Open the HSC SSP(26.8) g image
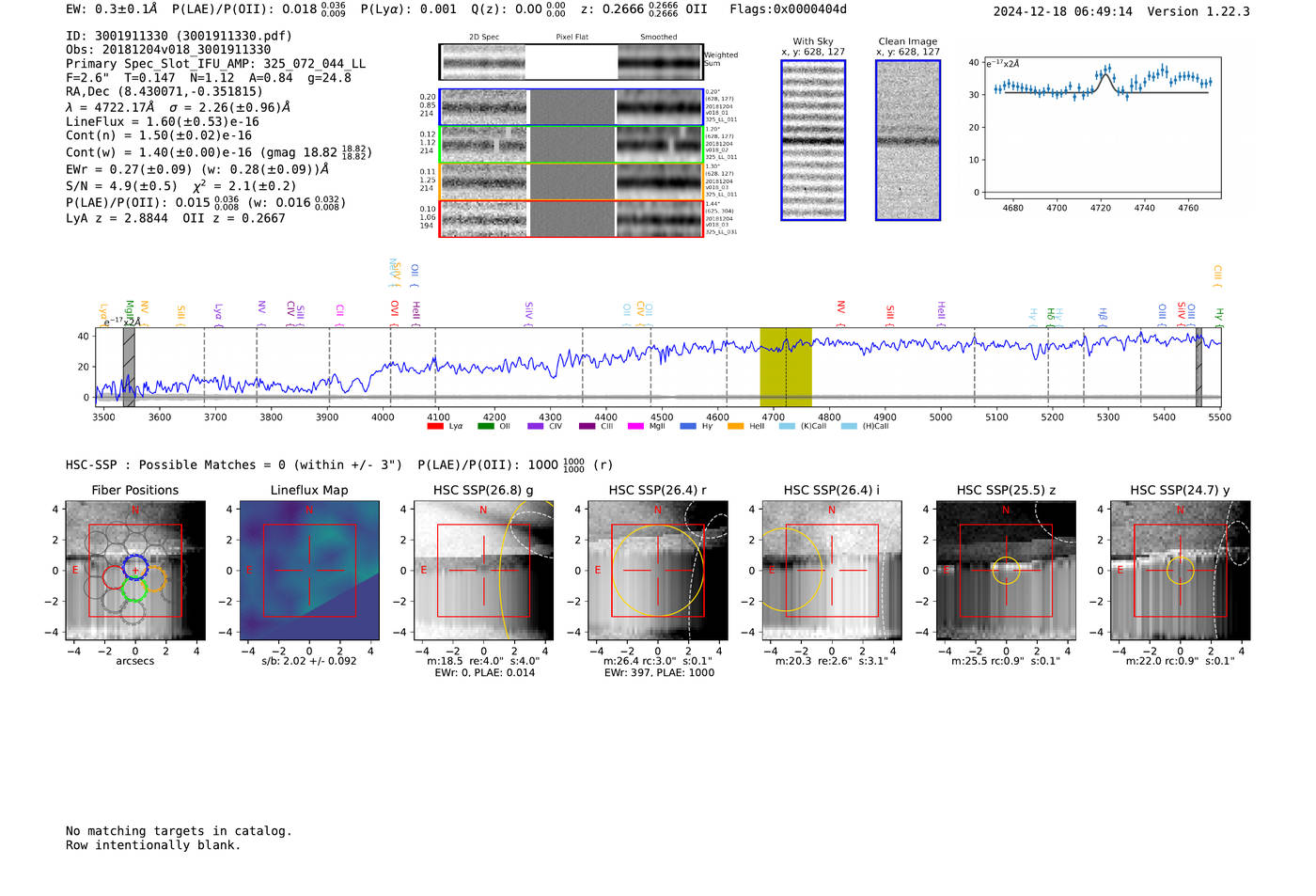 coord(483,571)
